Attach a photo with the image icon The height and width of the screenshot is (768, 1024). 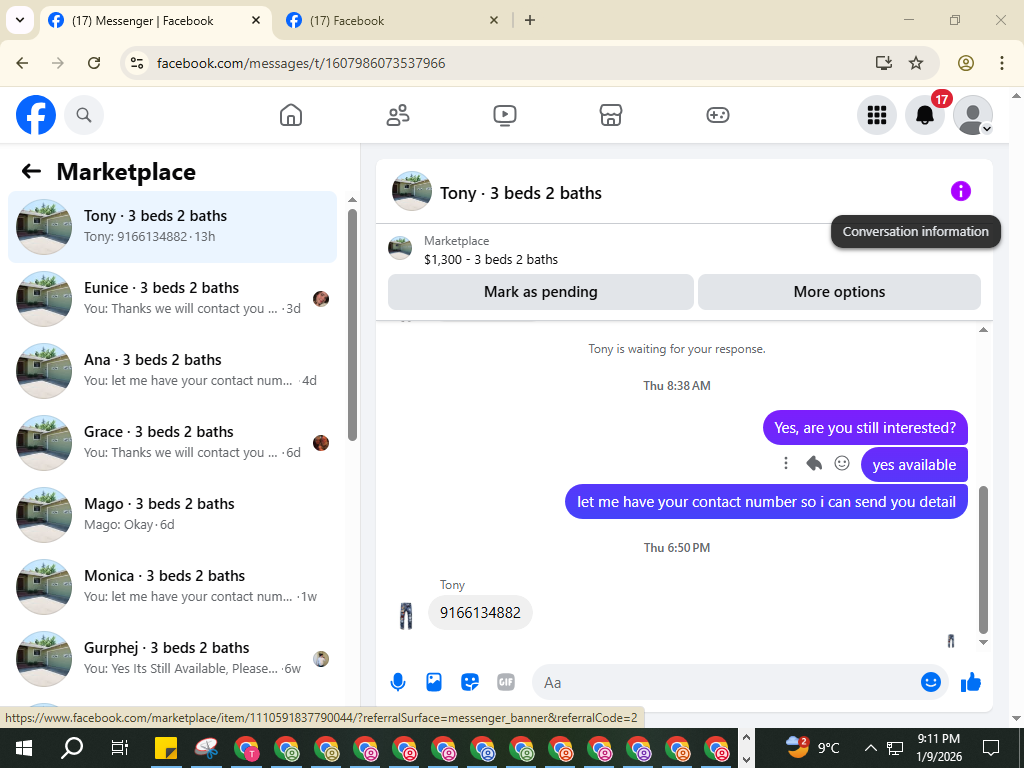pos(434,682)
